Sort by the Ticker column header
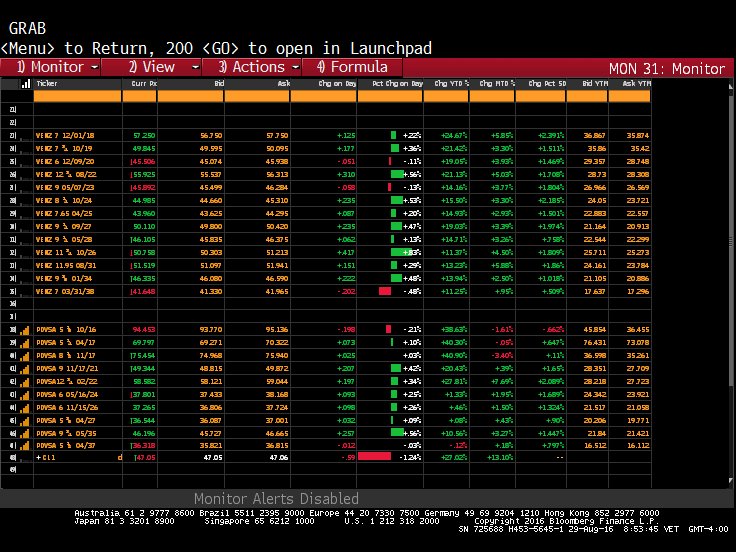The width and height of the screenshot is (736, 552). pos(47,84)
